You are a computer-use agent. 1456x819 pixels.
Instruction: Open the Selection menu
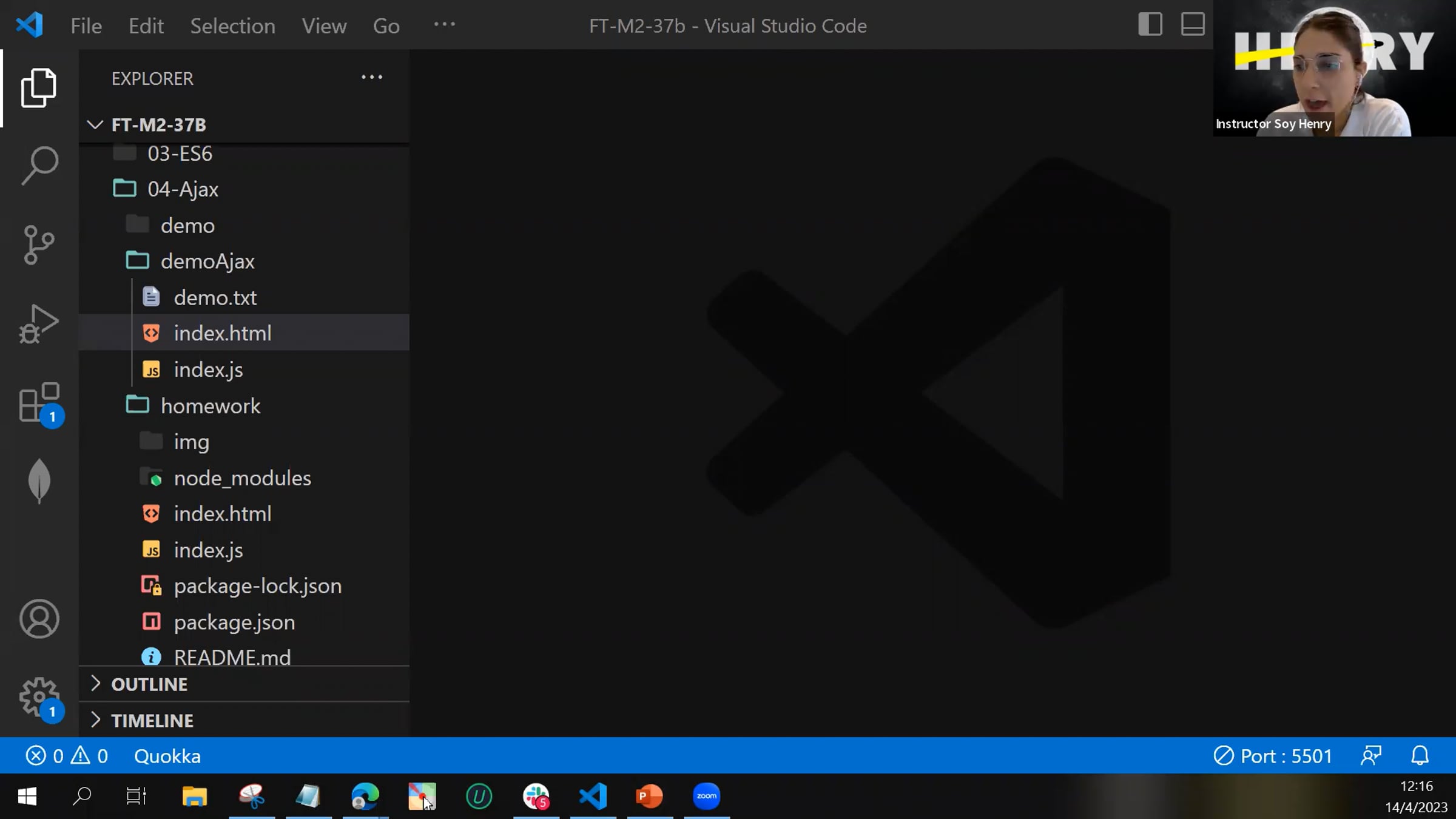(232, 26)
